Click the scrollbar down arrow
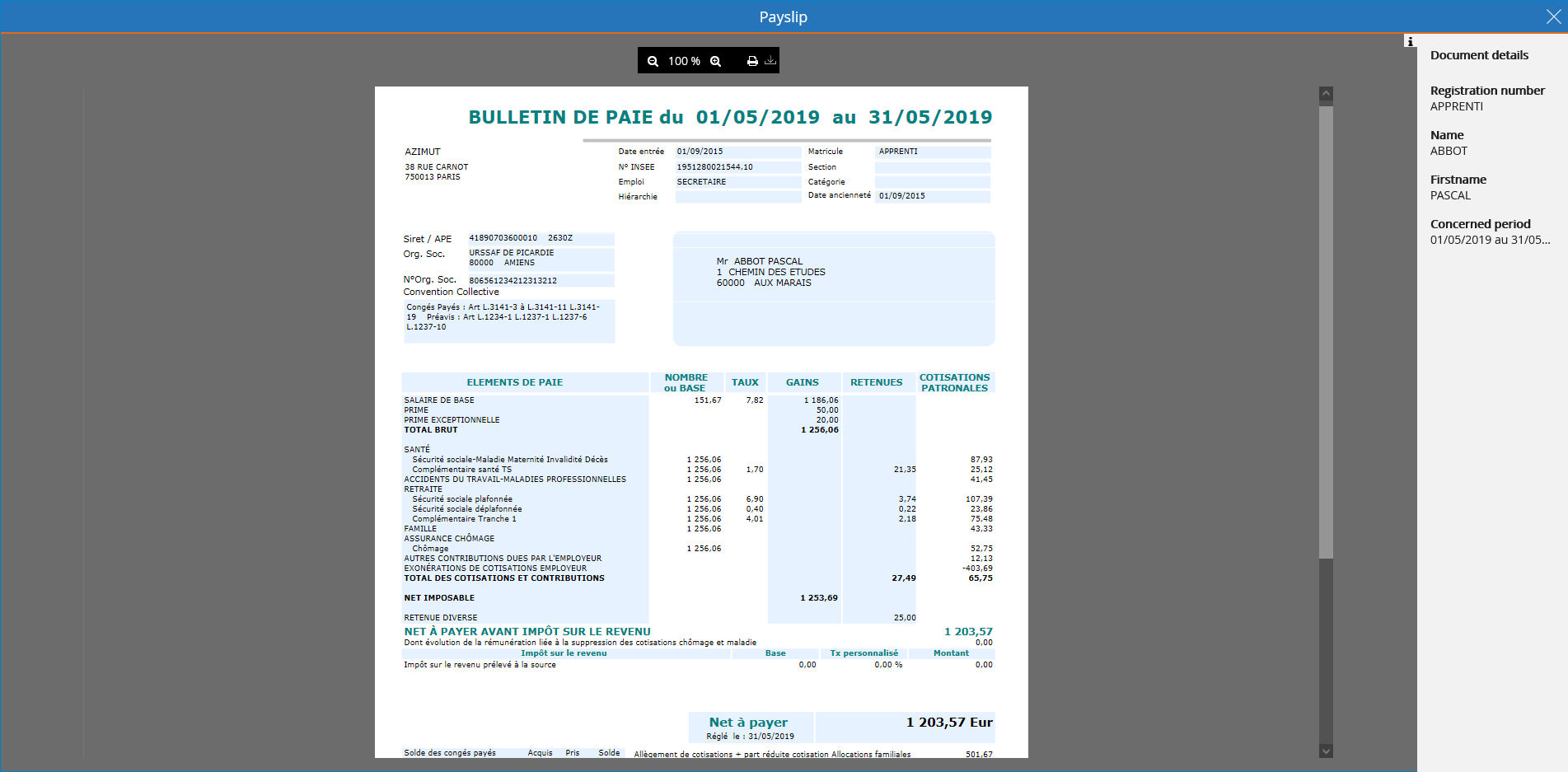1568x772 pixels. click(1325, 751)
